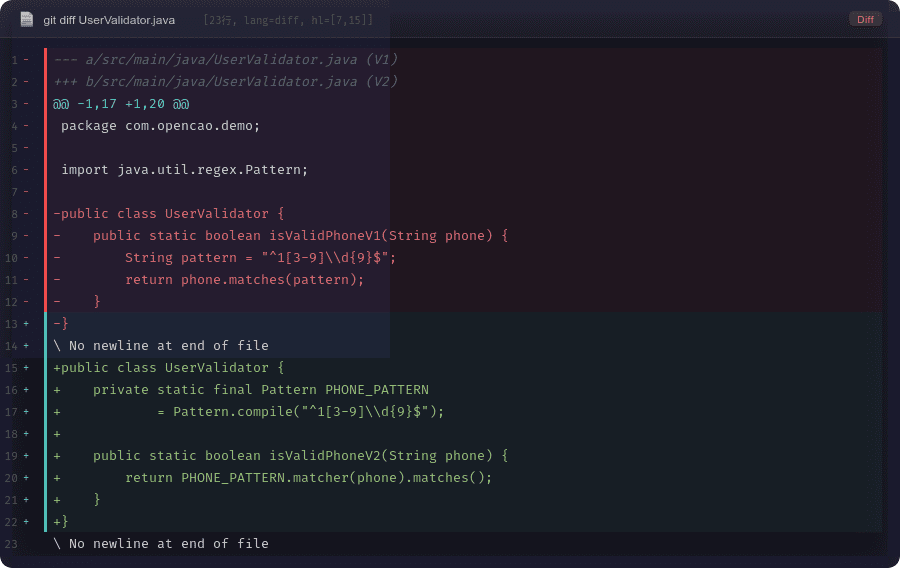The width and height of the screenshot is (900, 568).
Task: Click the 'import java.util.regex.Pattern;' line
Action: pos(184,170)
